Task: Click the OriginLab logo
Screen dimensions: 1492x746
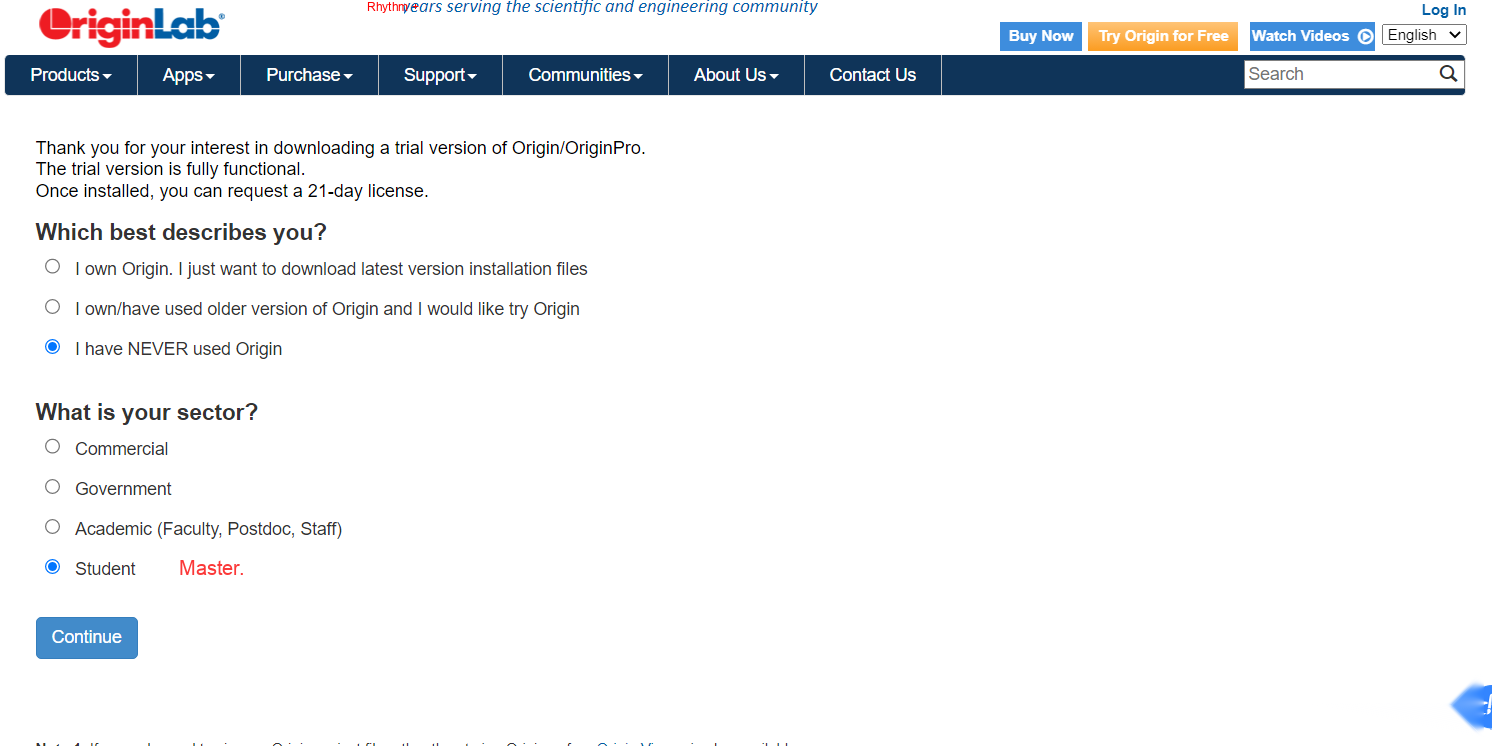Action: pyautogui.click(x=131, y=26)
